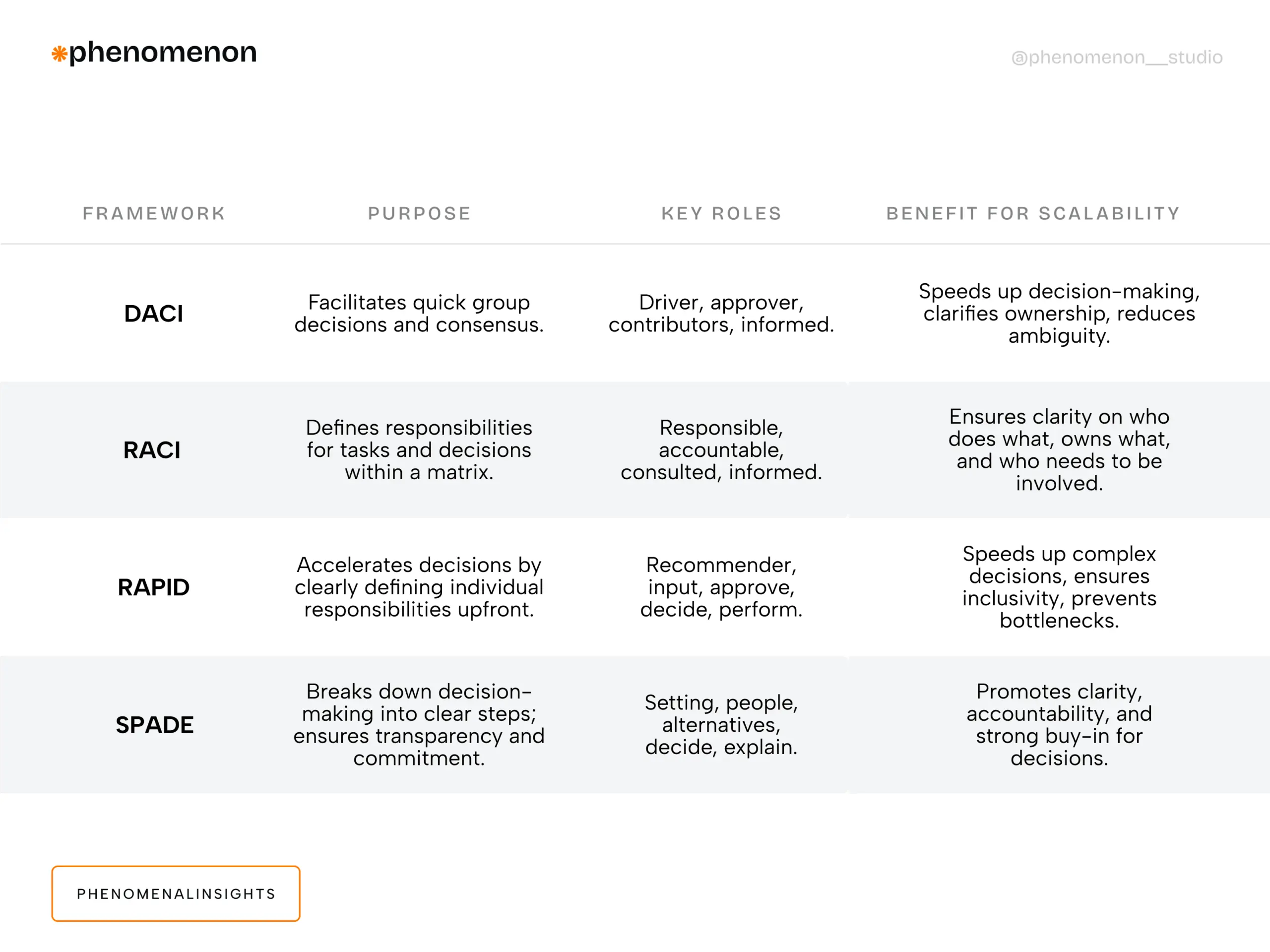This screenshot has height=952, width=1270.
Task: Click RACI roles 'Responsible, accountable' cell
Action: 721,450
